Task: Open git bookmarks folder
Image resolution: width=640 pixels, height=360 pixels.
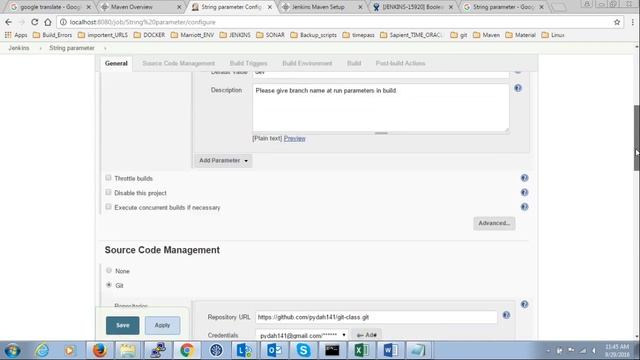Action: pos(459,35)
